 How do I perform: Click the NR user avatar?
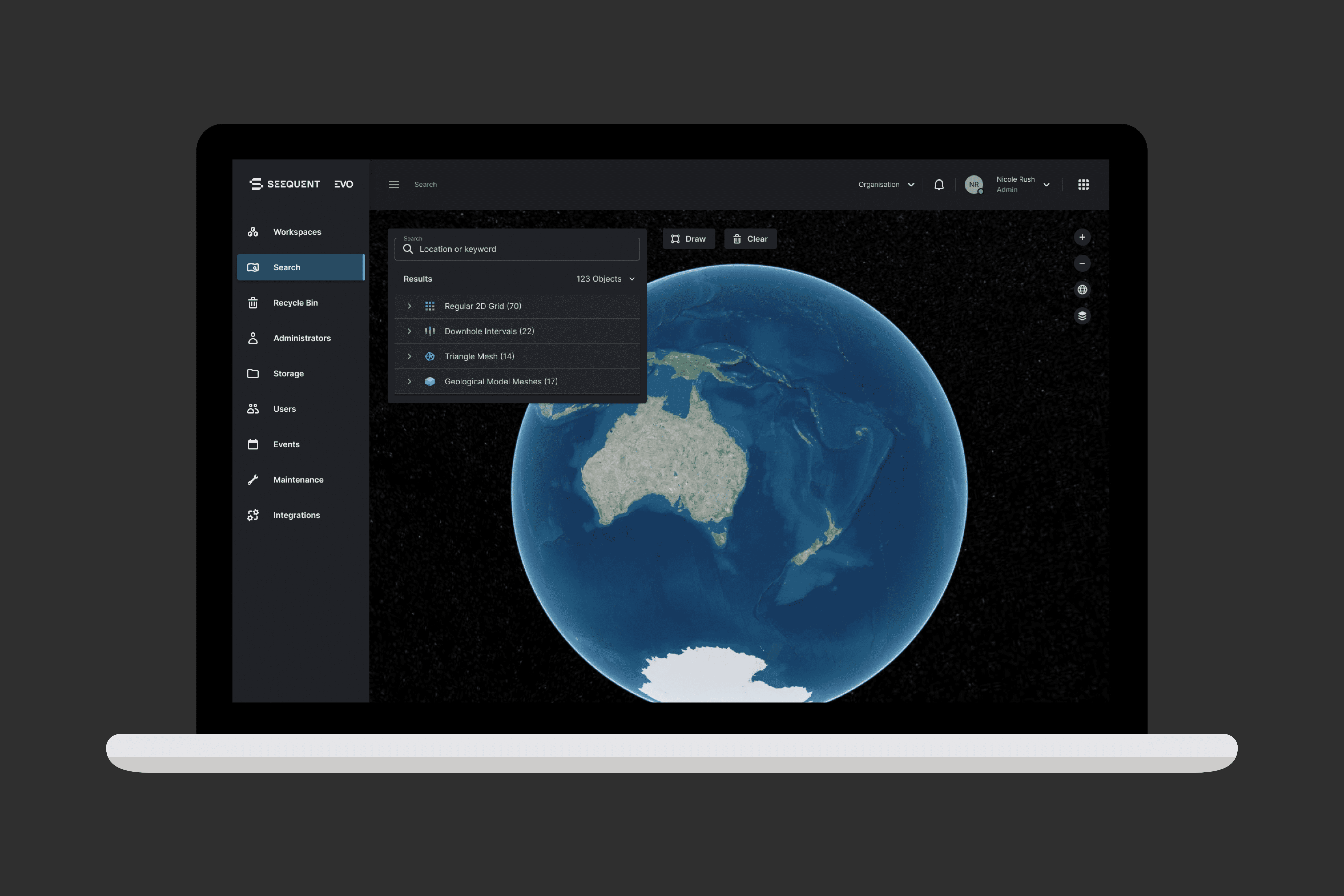point(974,185)
